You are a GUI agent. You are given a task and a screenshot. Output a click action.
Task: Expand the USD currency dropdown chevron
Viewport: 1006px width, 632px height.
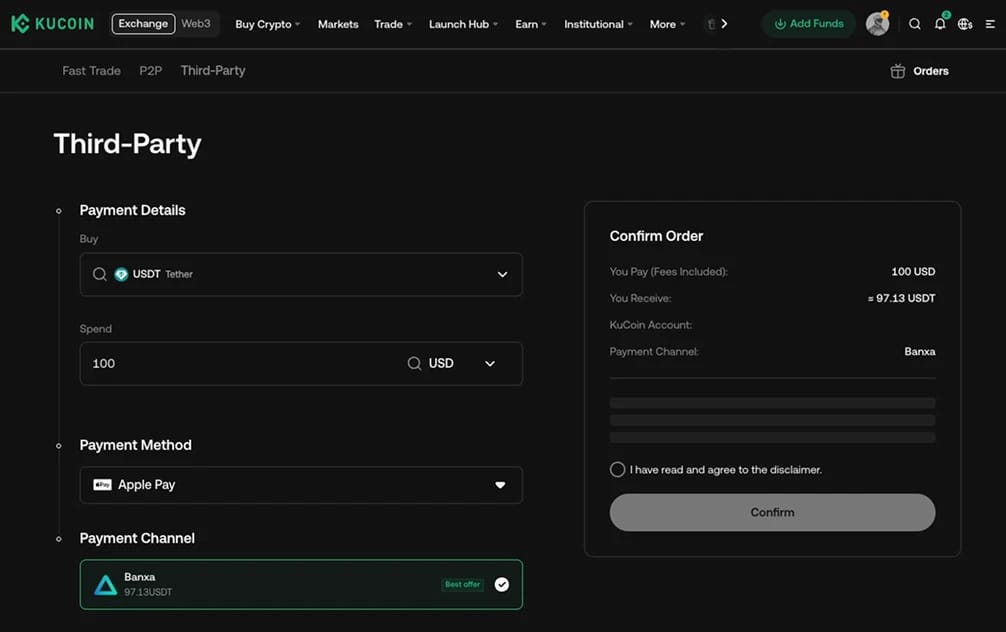(x=490, y=364)
